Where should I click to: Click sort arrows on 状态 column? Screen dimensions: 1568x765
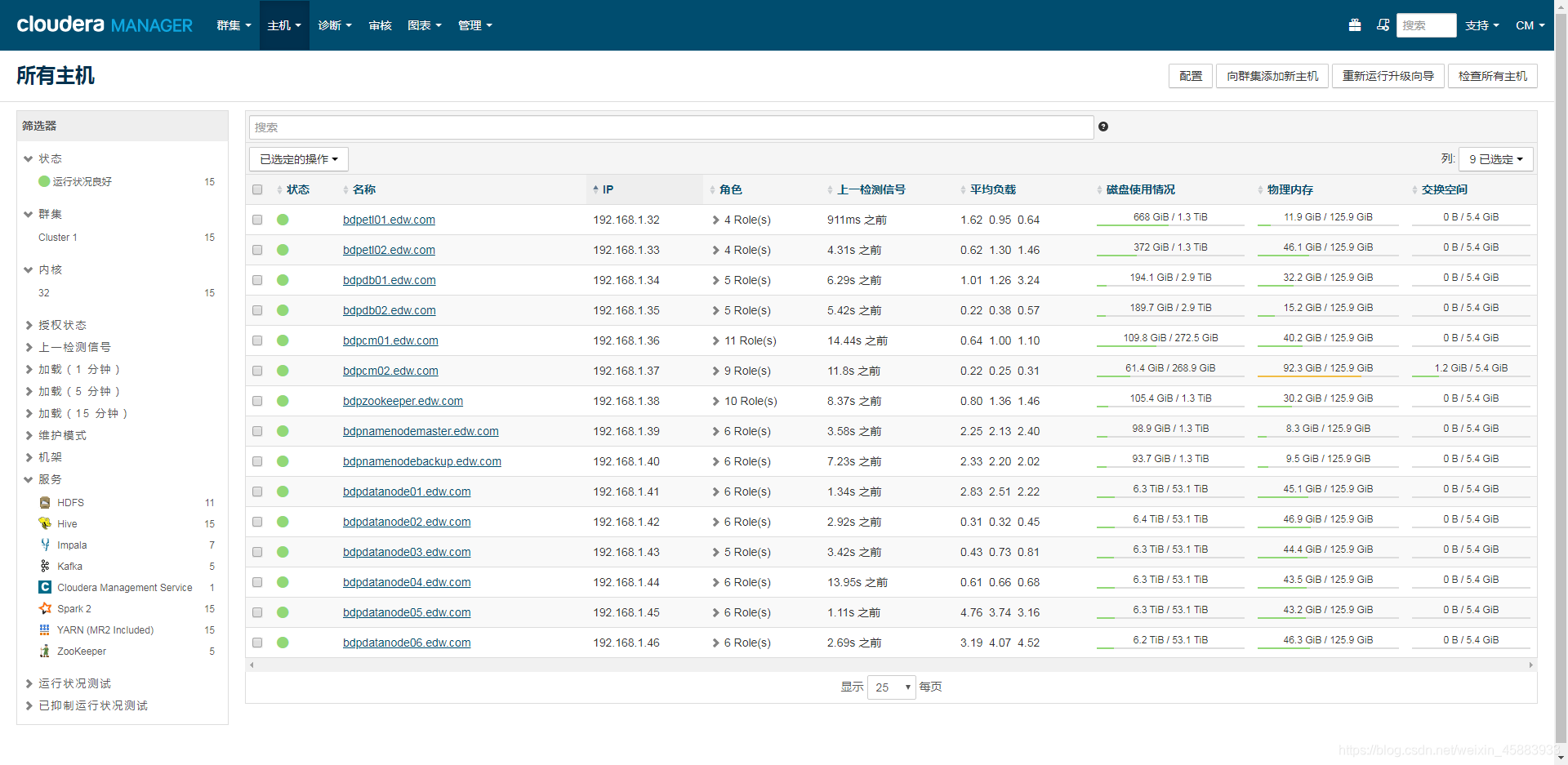(x=279, y=190)
